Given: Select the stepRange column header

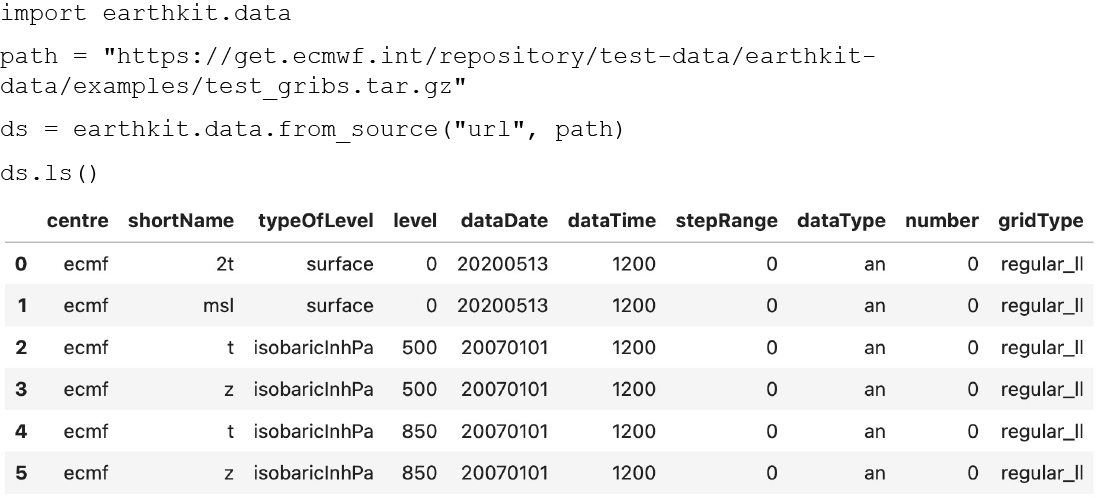Looking at the screenshot, I should (x=726, y=221).
